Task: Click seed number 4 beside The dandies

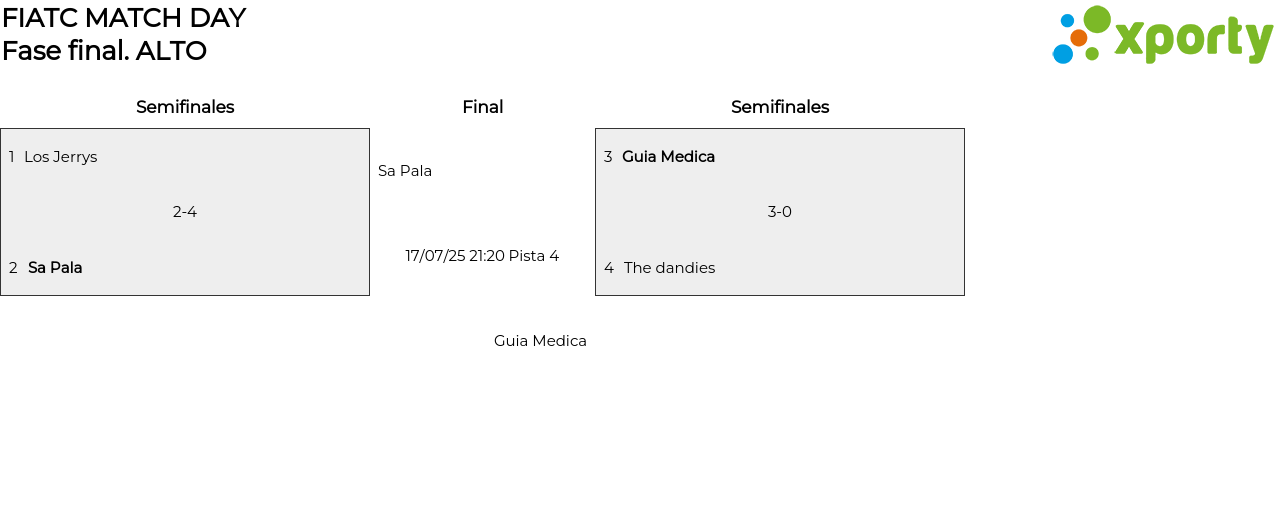Action: [x=609, y=268]
